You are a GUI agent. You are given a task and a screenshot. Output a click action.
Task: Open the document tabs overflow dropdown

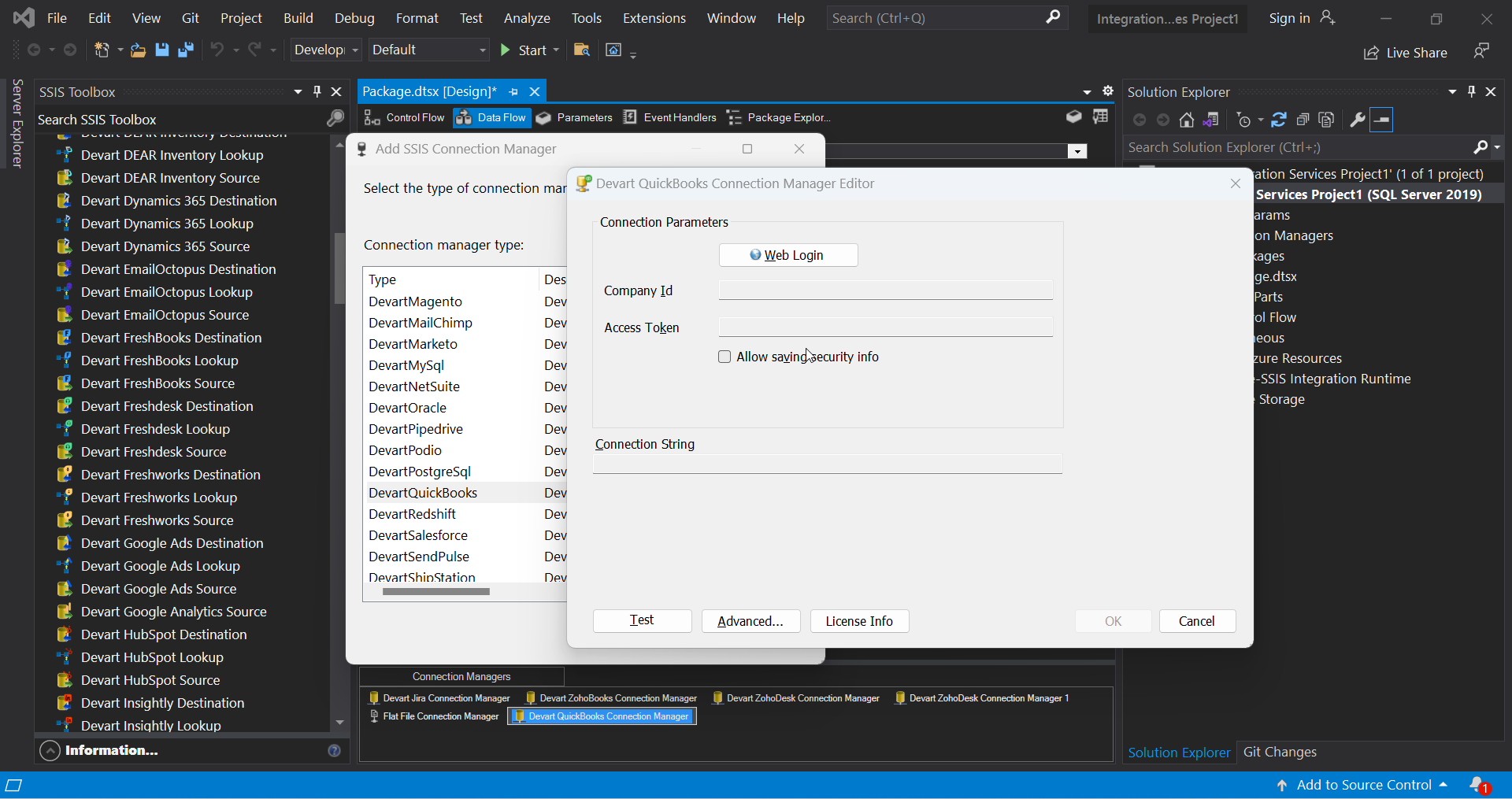tap(1087, 92)
